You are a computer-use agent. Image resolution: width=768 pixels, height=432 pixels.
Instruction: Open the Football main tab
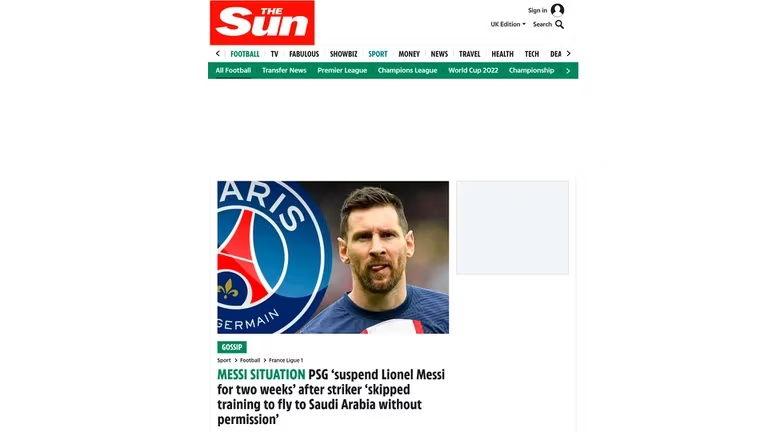pyautogui.click(x=245, y=54)
